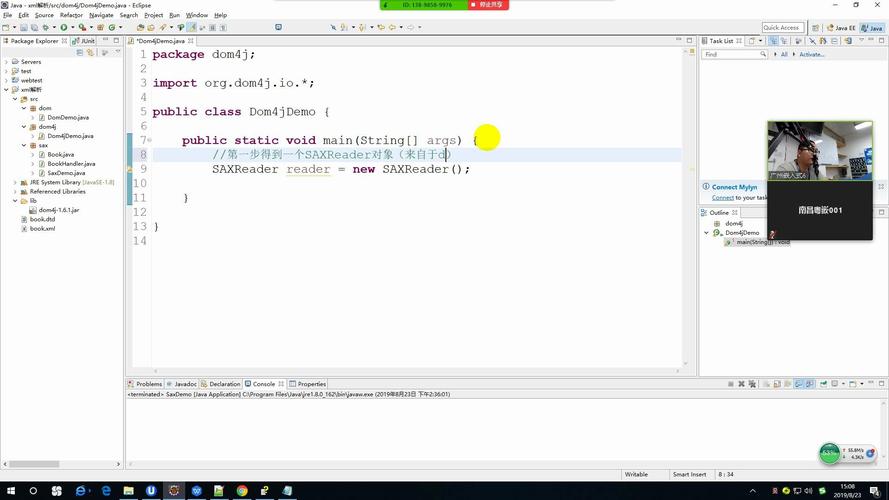Click the magnifier icon in Find field
This screenshot has width=889, height=500.
pos(763,54)
